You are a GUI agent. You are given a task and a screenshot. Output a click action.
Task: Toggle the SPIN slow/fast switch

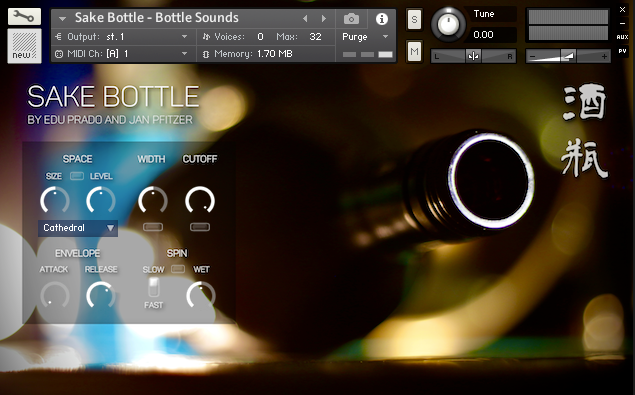point(154,287)
